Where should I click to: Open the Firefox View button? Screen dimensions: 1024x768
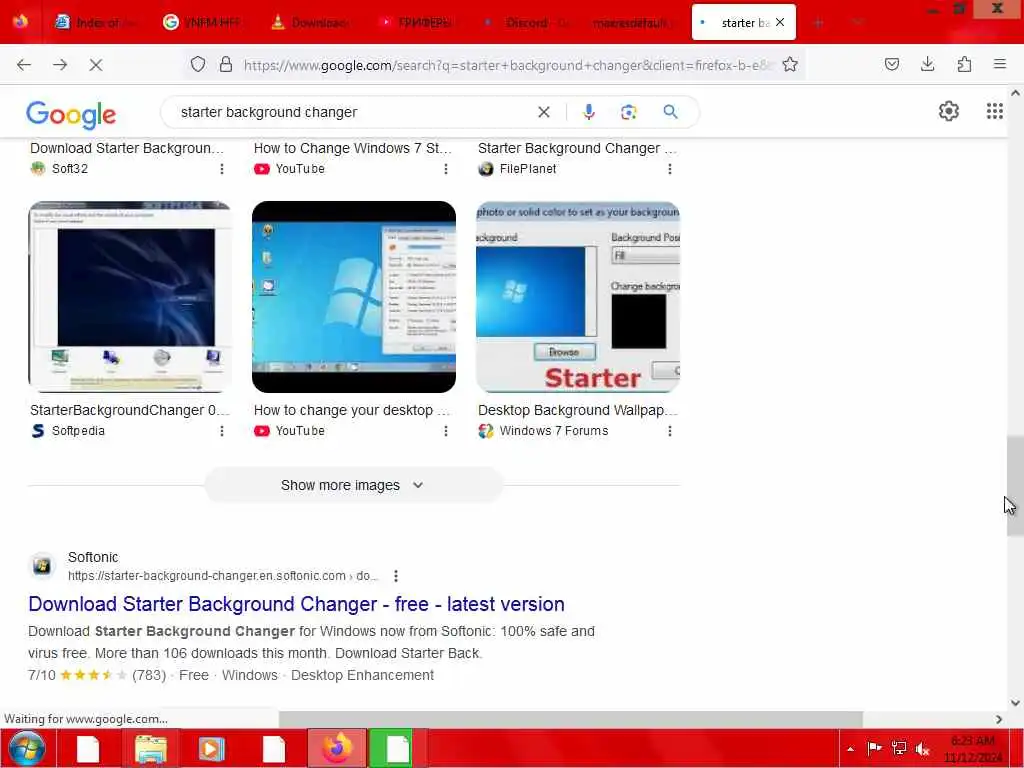pyautogui.click(x=20, y=22)
